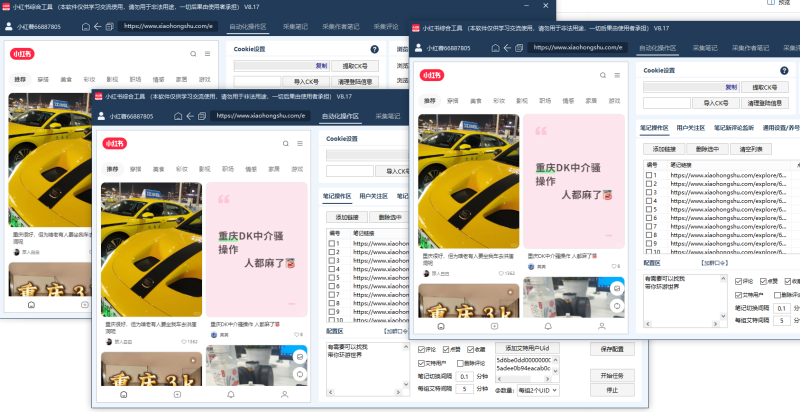This screenshot has width=800, height=412.
Task: Click the 【加群口令】 link in right window
Action: point(714,263)
